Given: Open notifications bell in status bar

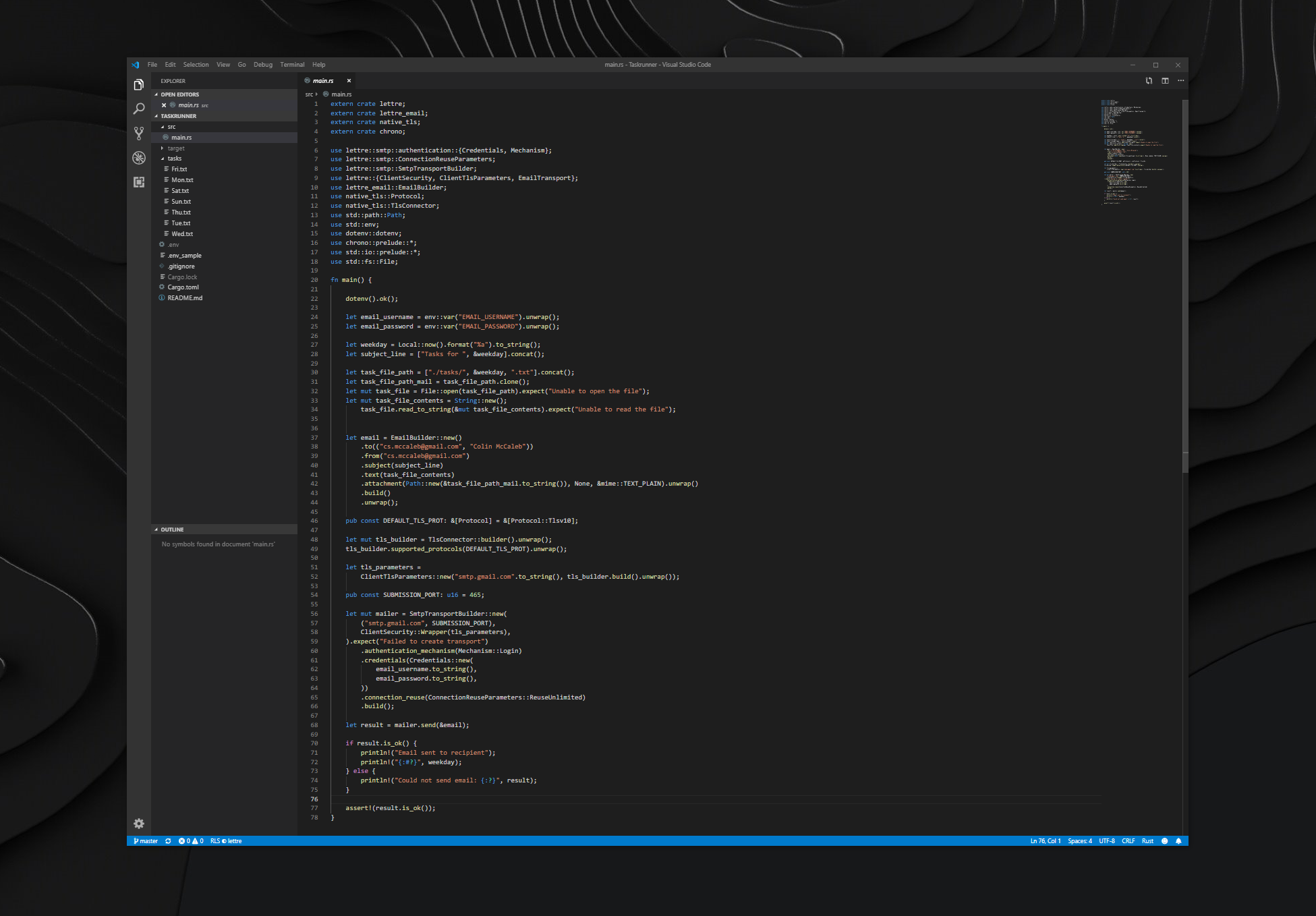Looking at the screenshot, I should click(1178, 841).
